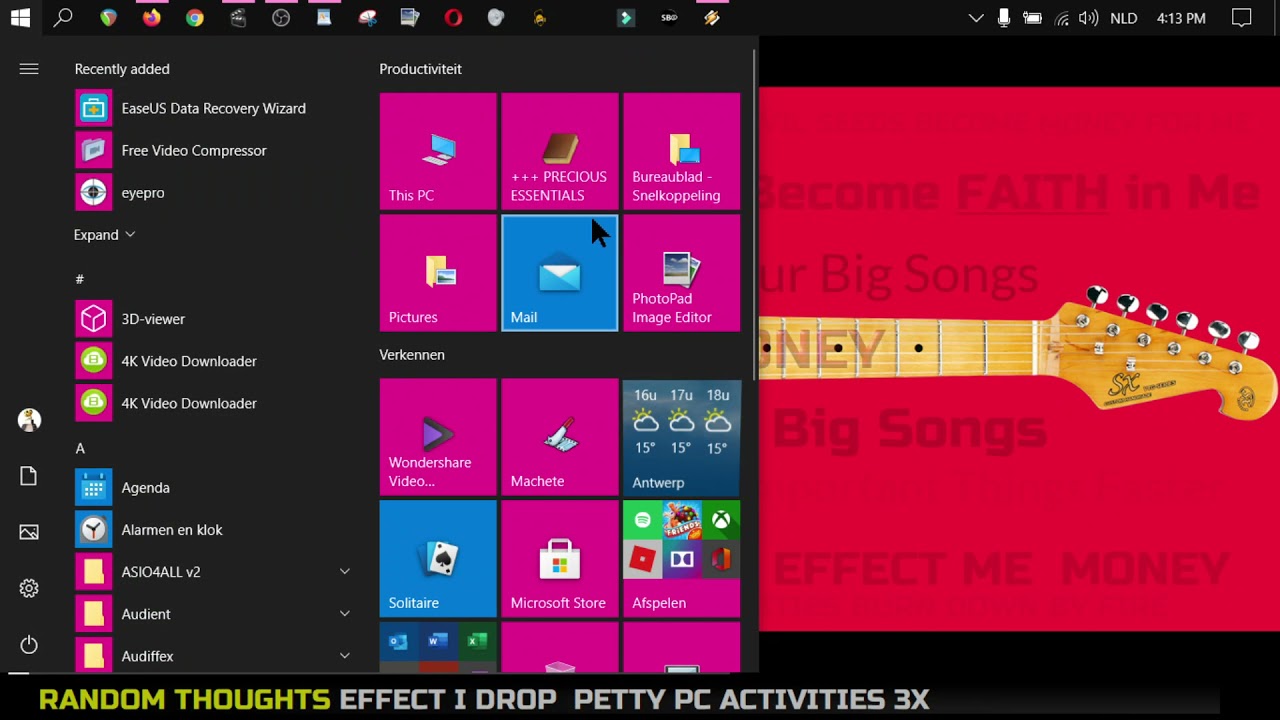This screenshot has width=1280, height=720.
Task: Open the Filmora taskbar icon
Action: pyautogui.click(x=626, y=18)
